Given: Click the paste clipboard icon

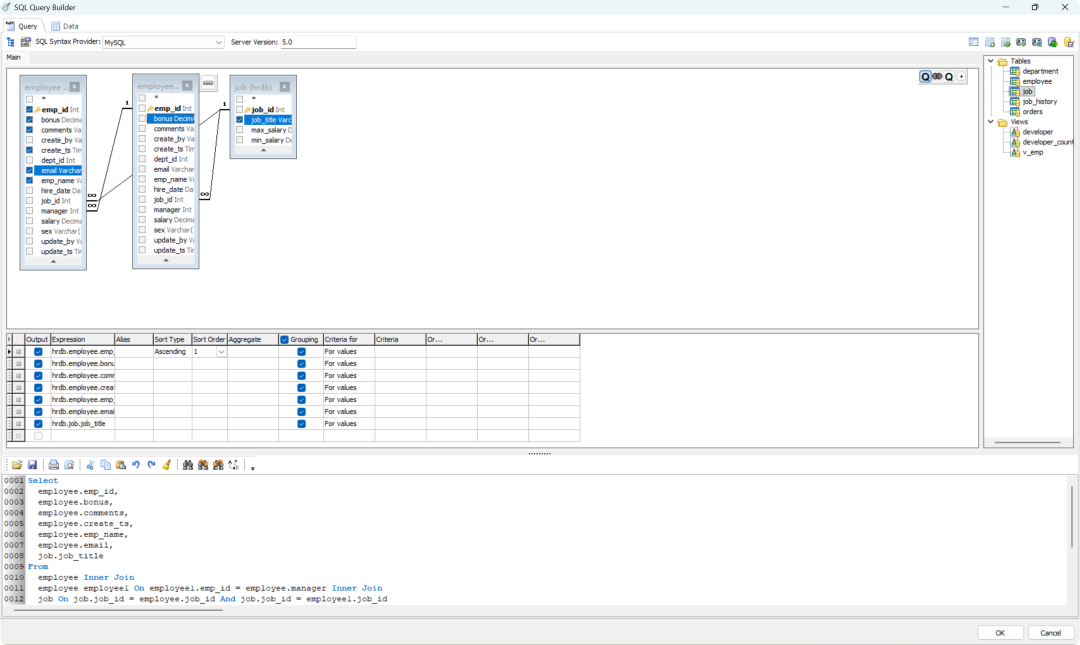Looking at the screenshot, I should point(121,465).
